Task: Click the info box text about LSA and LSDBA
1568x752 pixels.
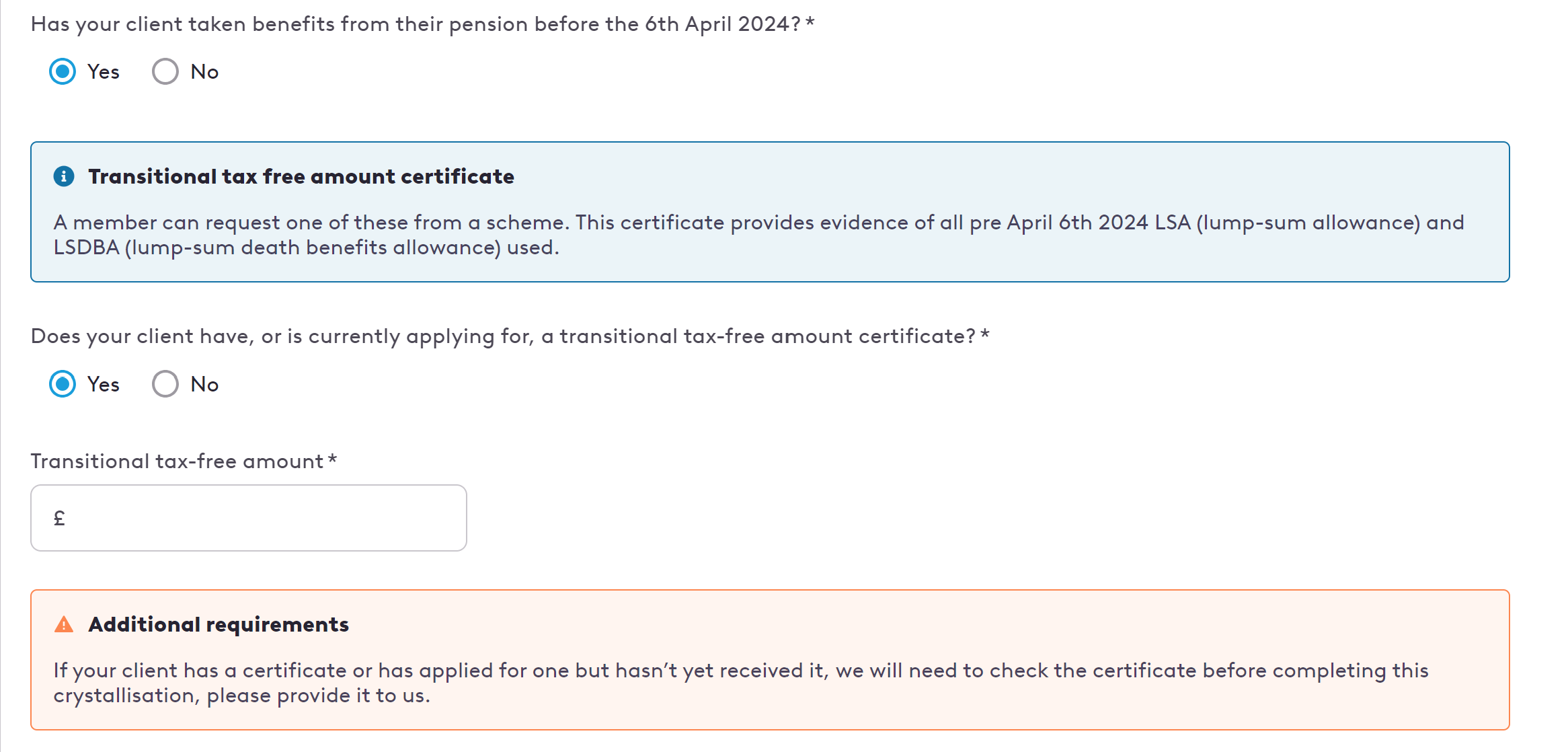Action: tap(758, 235)
